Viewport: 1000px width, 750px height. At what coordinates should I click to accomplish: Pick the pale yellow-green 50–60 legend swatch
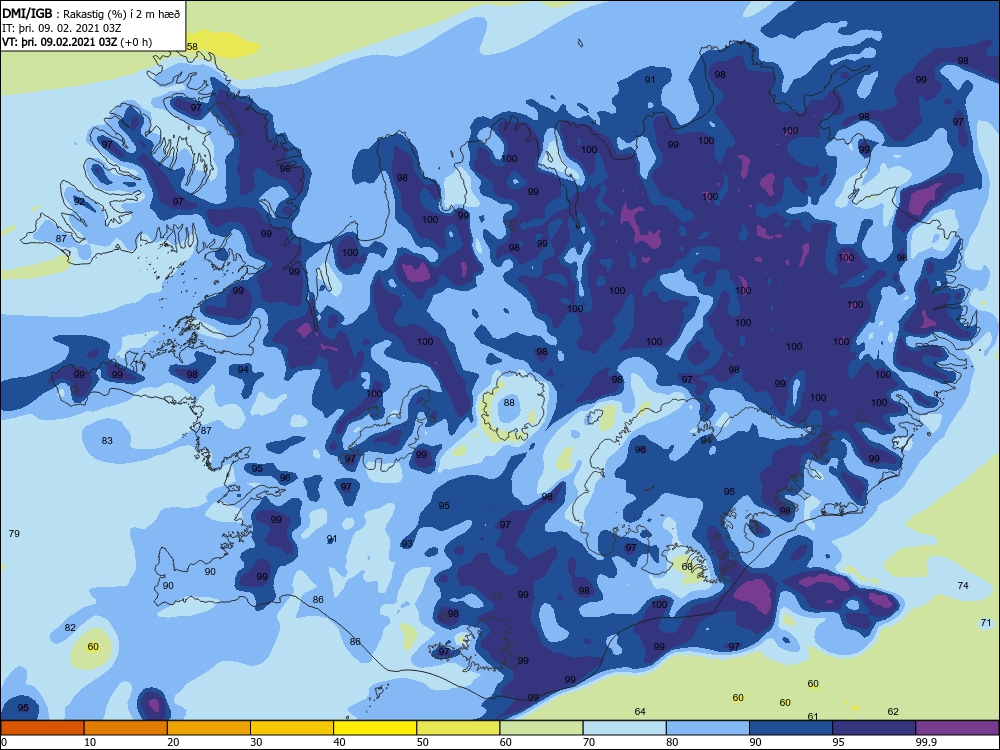click(x=458, y=728)
